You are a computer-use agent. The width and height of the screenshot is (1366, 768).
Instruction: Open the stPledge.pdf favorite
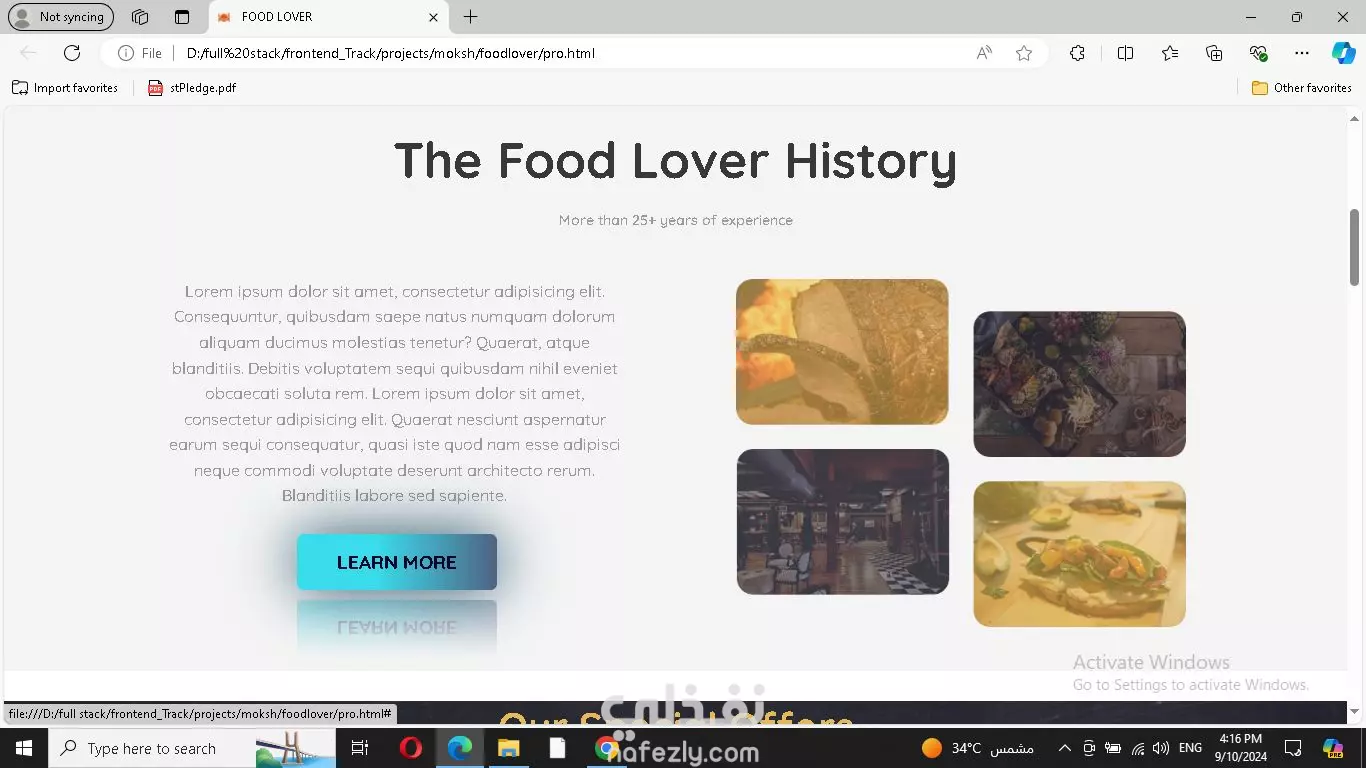pos(192,88)
